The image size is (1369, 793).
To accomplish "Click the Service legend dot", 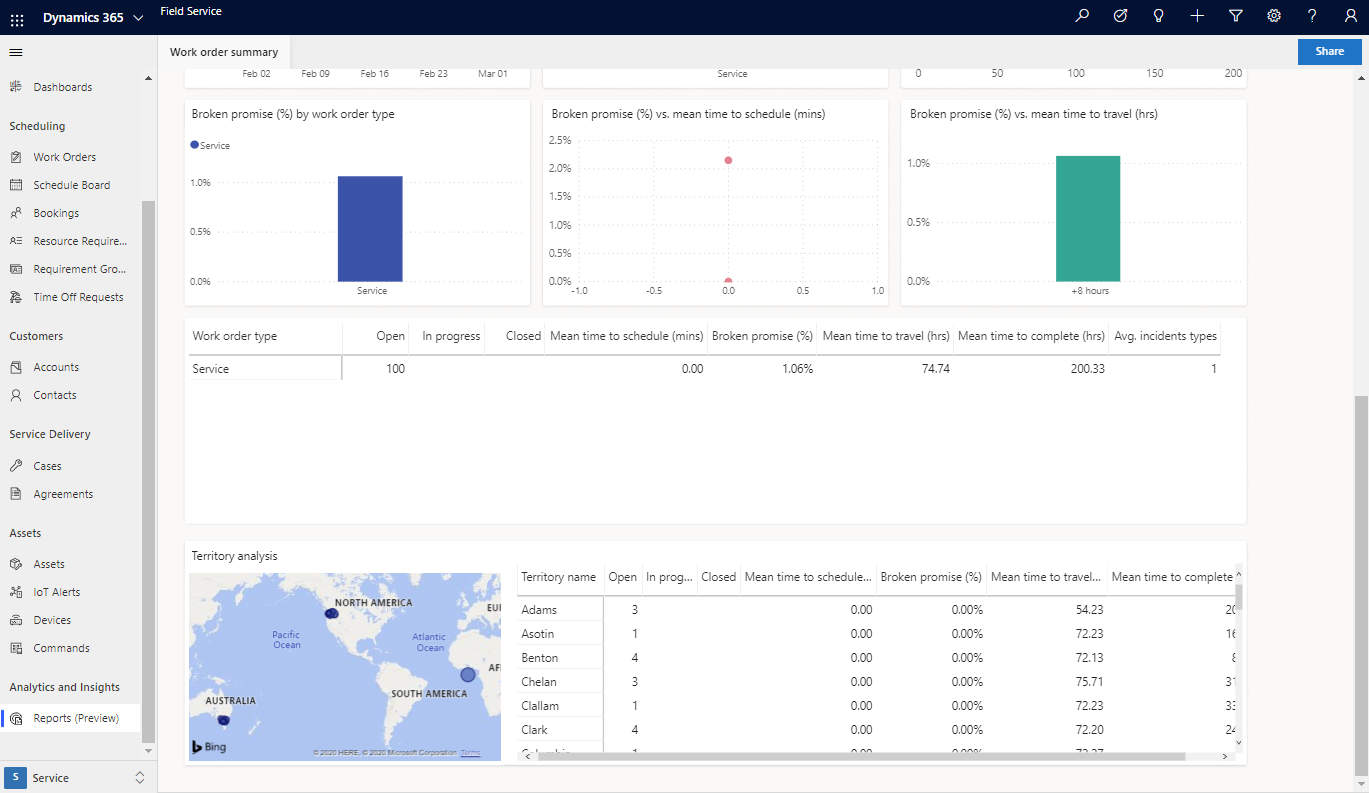I will point(194,145).
